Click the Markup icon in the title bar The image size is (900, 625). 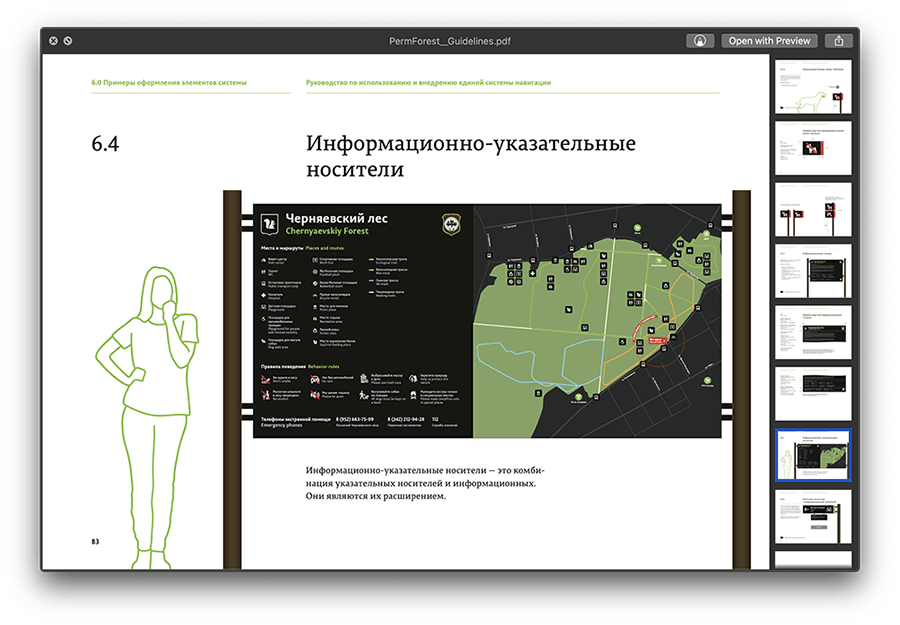700,41
